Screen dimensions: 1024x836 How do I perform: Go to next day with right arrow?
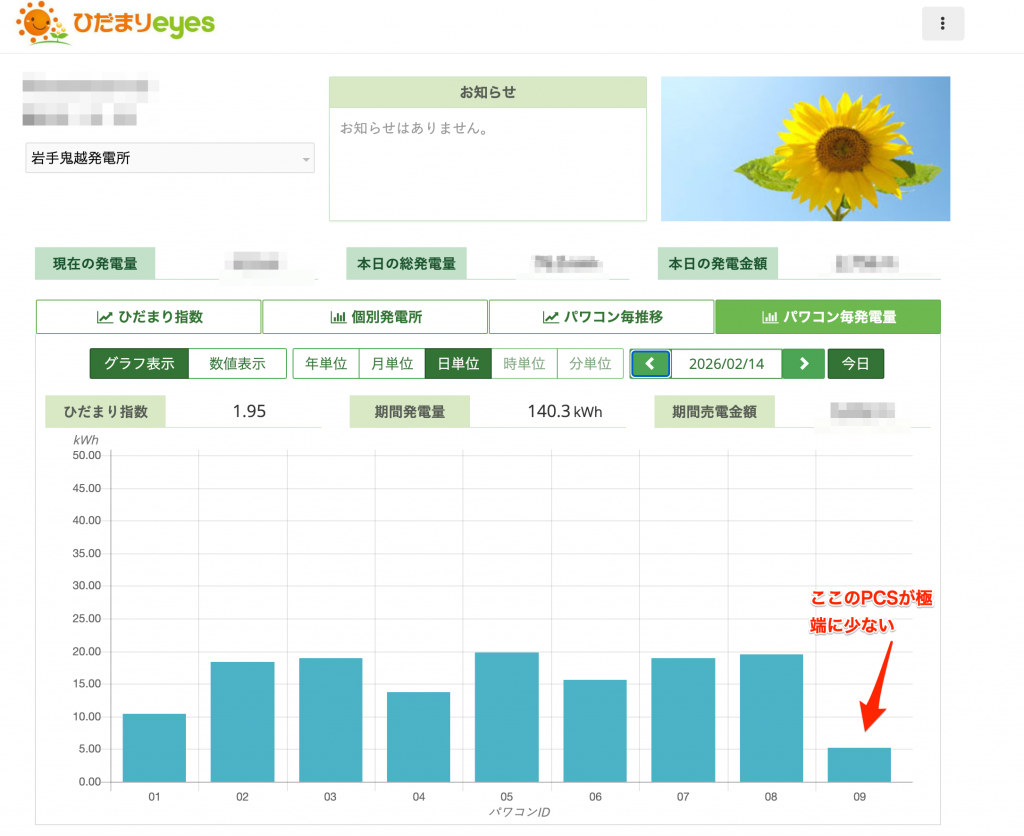[803, 364]
